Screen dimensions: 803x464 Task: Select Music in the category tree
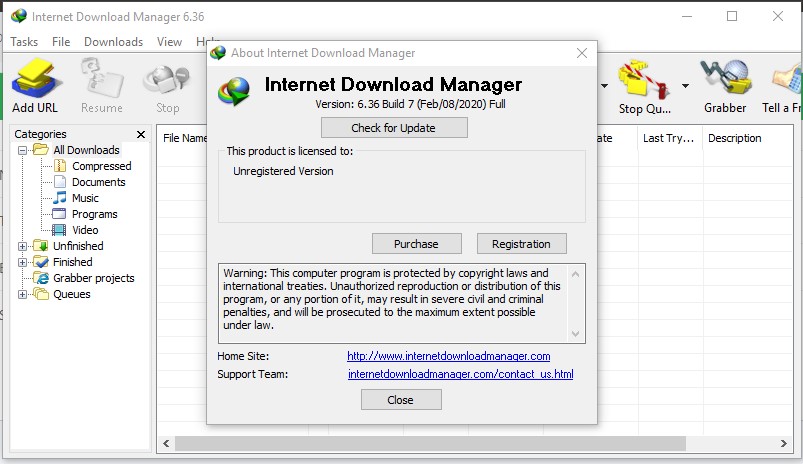point(85,198)
